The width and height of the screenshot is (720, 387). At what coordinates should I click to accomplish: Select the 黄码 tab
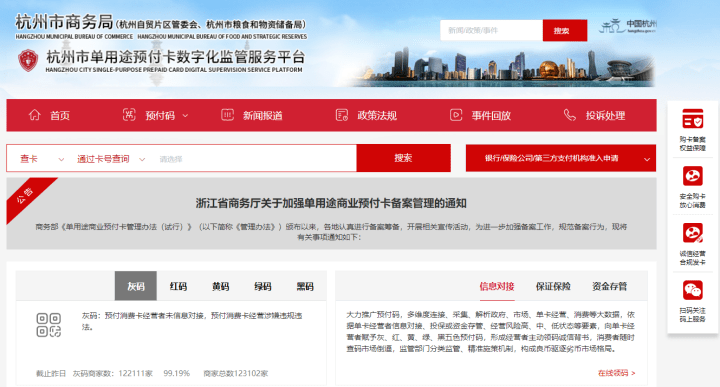point(220,286)
